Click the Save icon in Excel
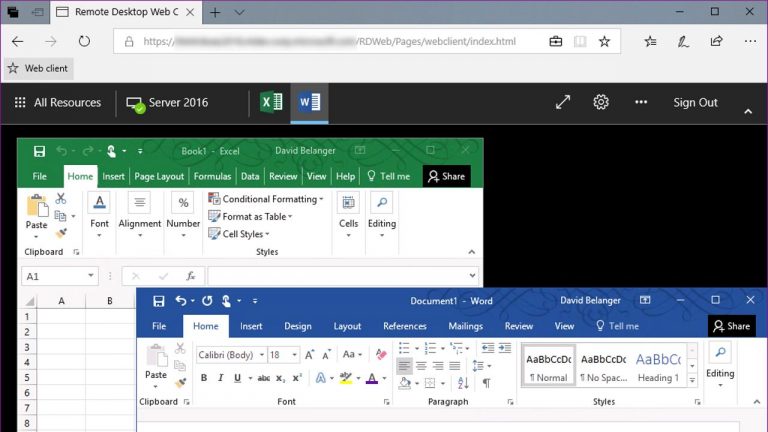The width and height of the screenshot is (768, 432). 39,151
